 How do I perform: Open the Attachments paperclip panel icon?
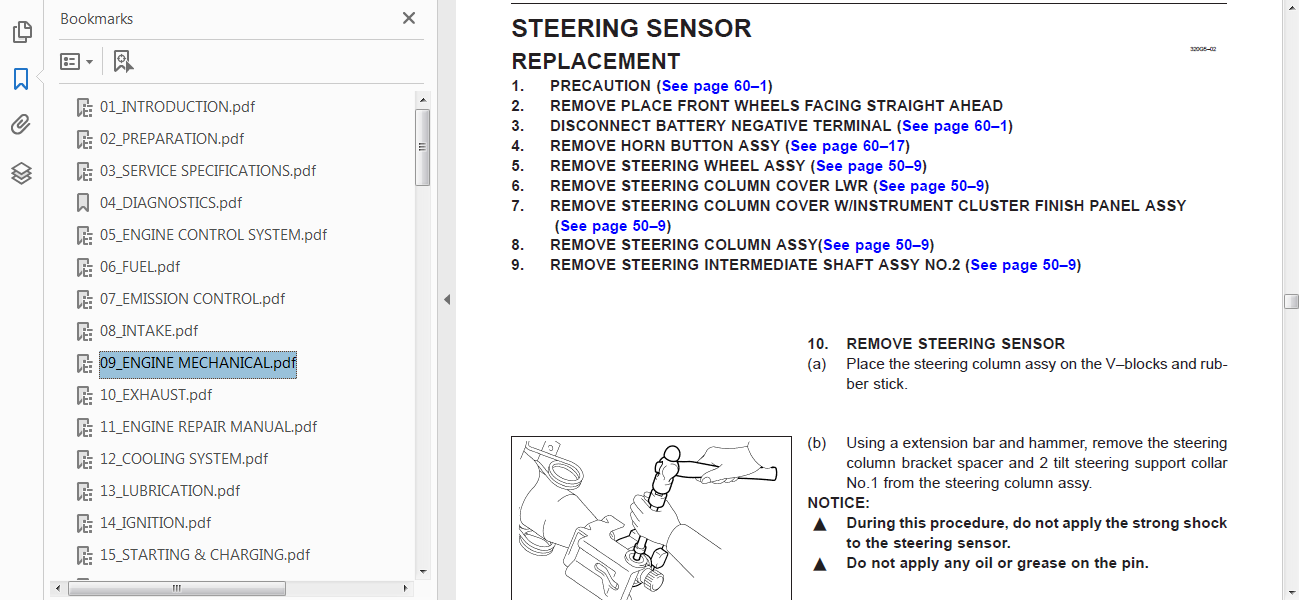21,125
